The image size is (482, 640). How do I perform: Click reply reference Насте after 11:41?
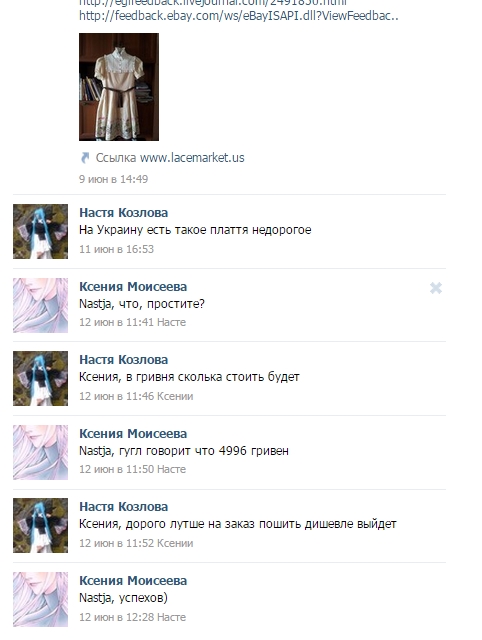[x=171, y=322]
